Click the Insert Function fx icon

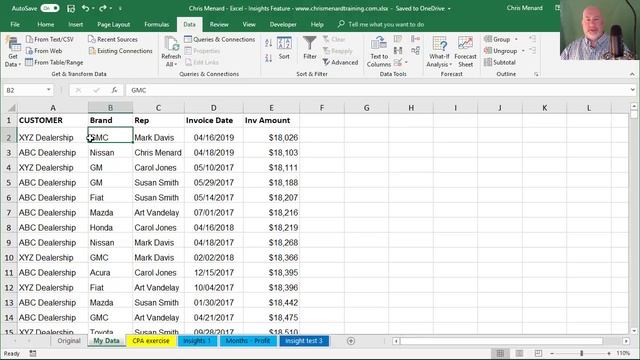(114, 90)
